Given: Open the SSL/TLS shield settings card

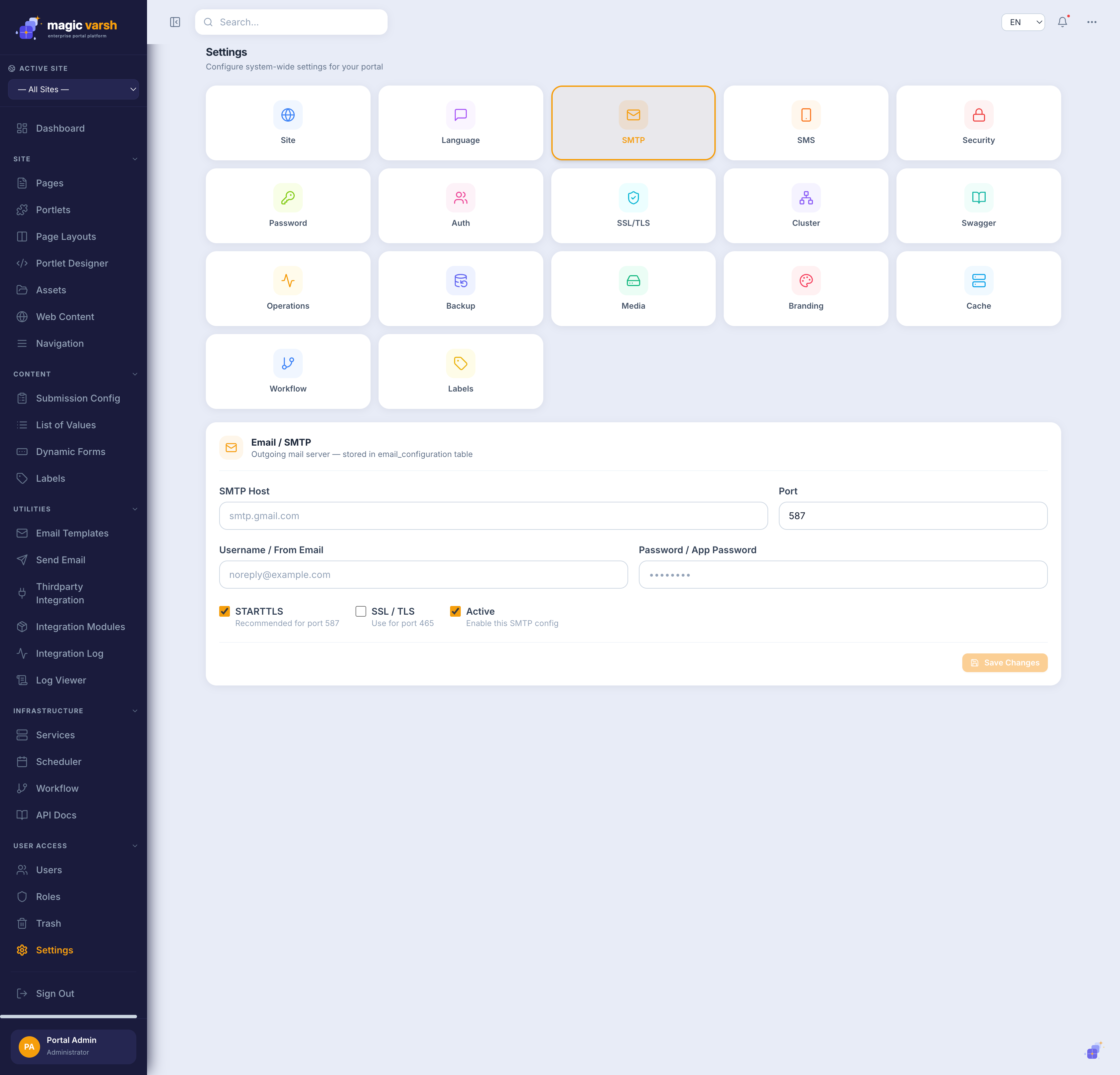Looking at the screenshot, I should [633, 206].
